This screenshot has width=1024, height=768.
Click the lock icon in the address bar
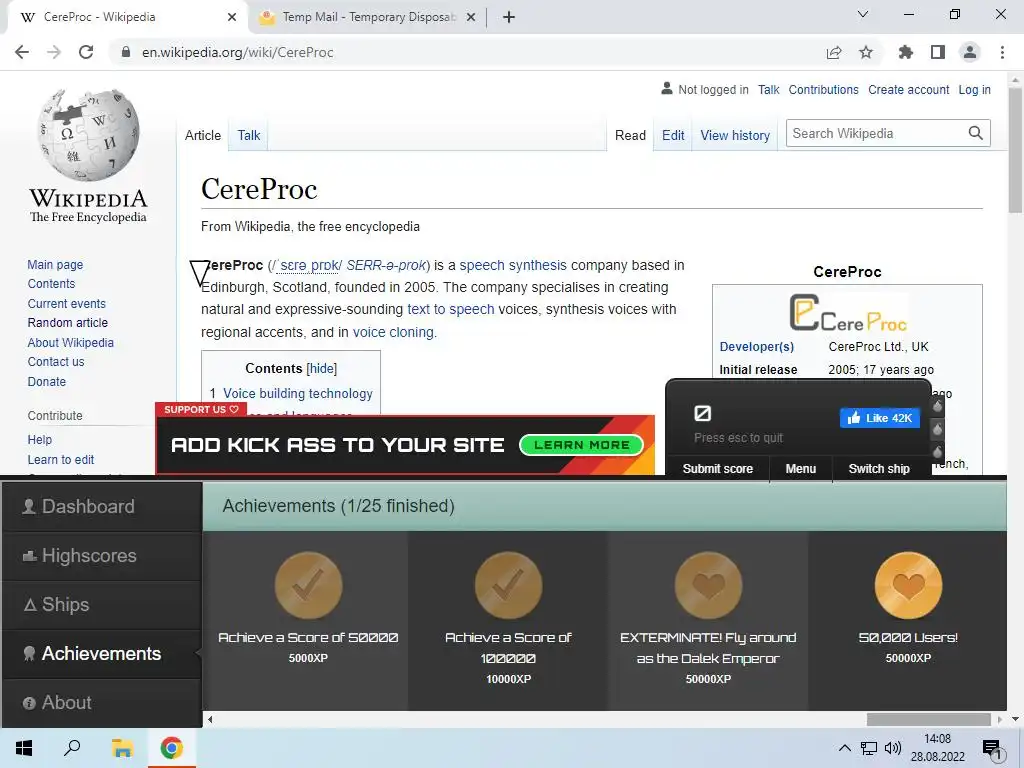tap(126, 52)
